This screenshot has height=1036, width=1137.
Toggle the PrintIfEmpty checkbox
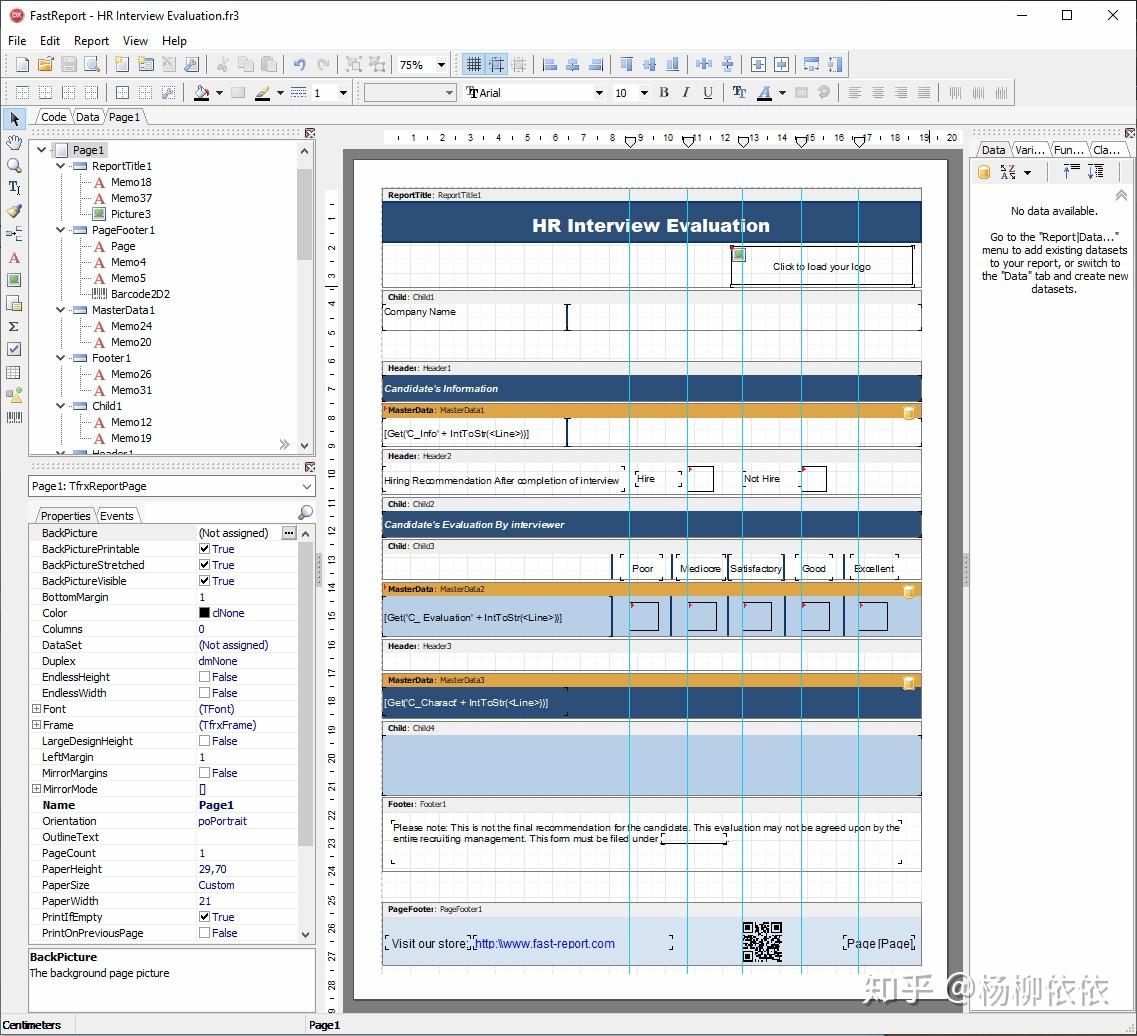[204, 917]
